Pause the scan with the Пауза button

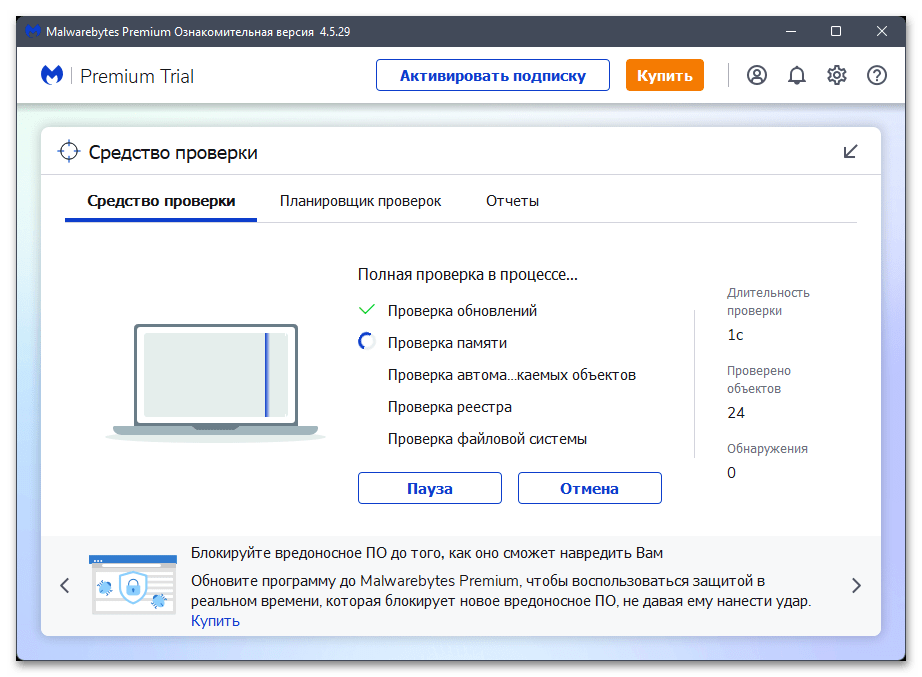[430, 488]
